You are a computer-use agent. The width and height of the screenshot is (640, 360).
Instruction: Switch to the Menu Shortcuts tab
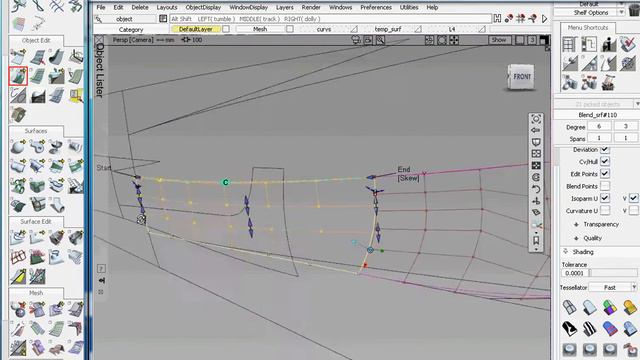click(588, 27)
